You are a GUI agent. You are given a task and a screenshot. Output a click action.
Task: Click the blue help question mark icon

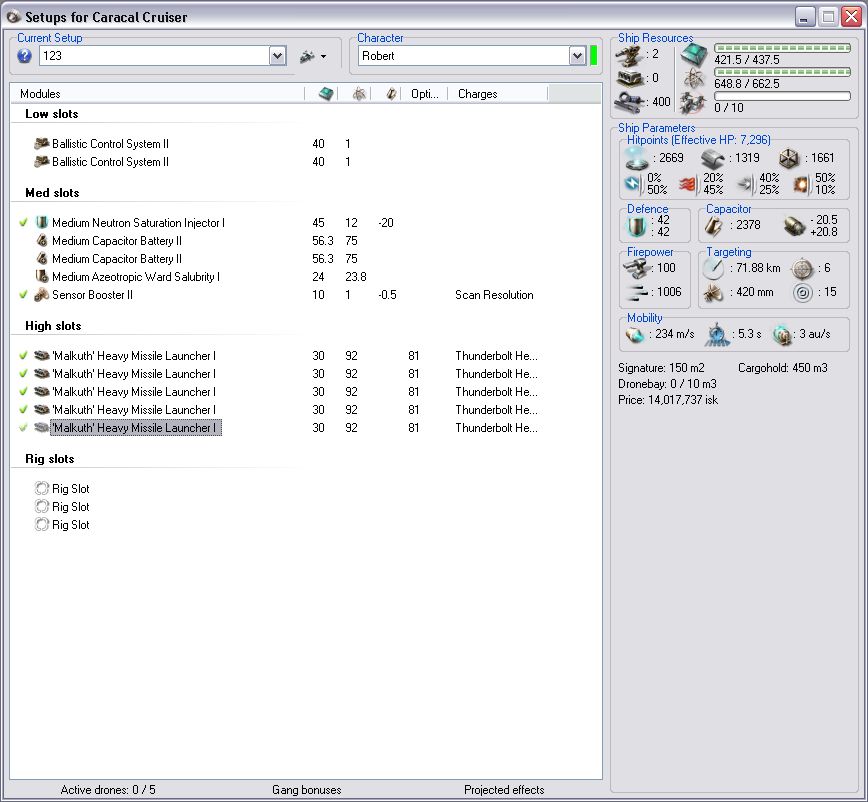click(24, 56)
